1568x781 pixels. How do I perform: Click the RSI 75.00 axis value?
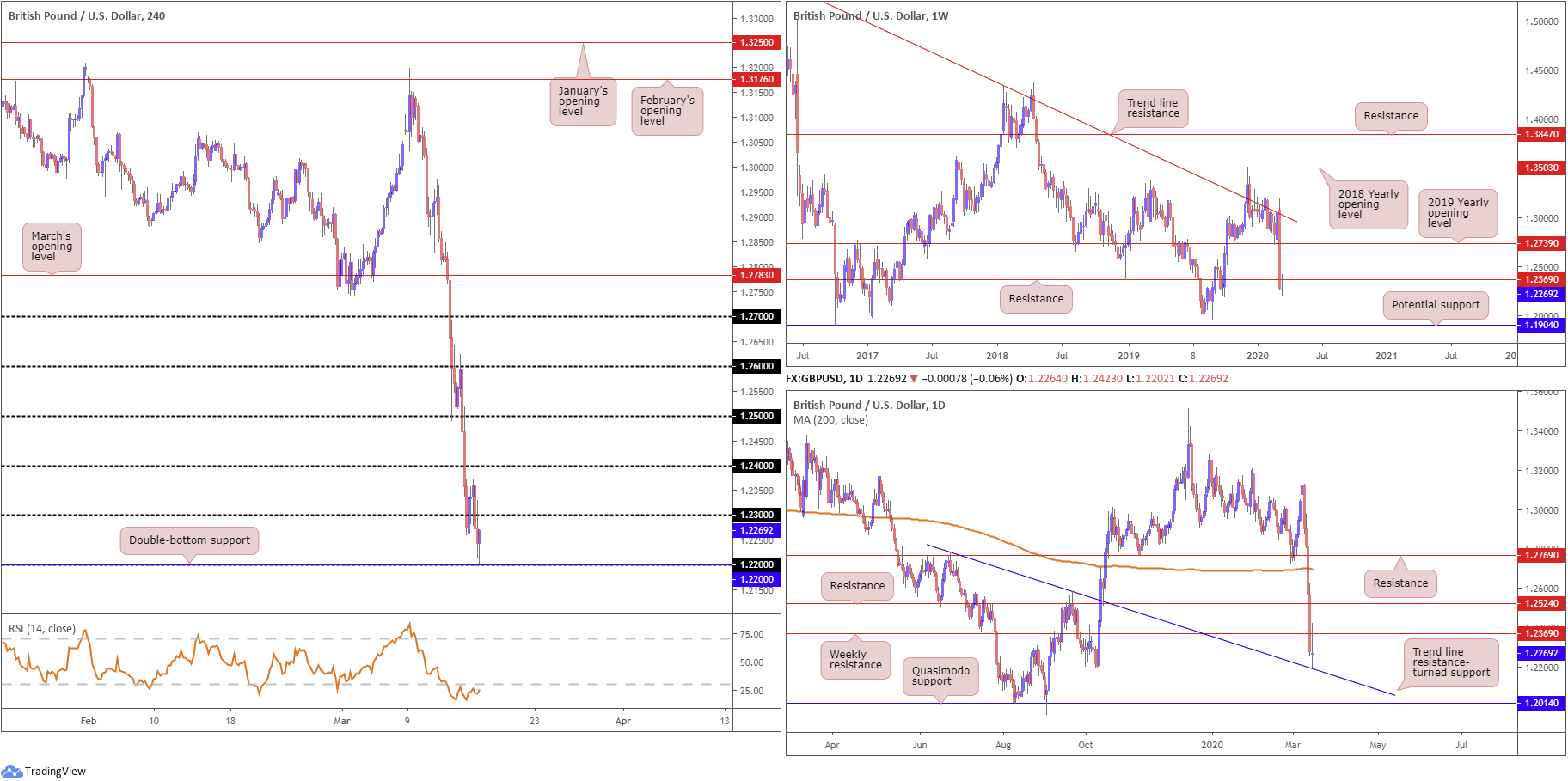752,634
